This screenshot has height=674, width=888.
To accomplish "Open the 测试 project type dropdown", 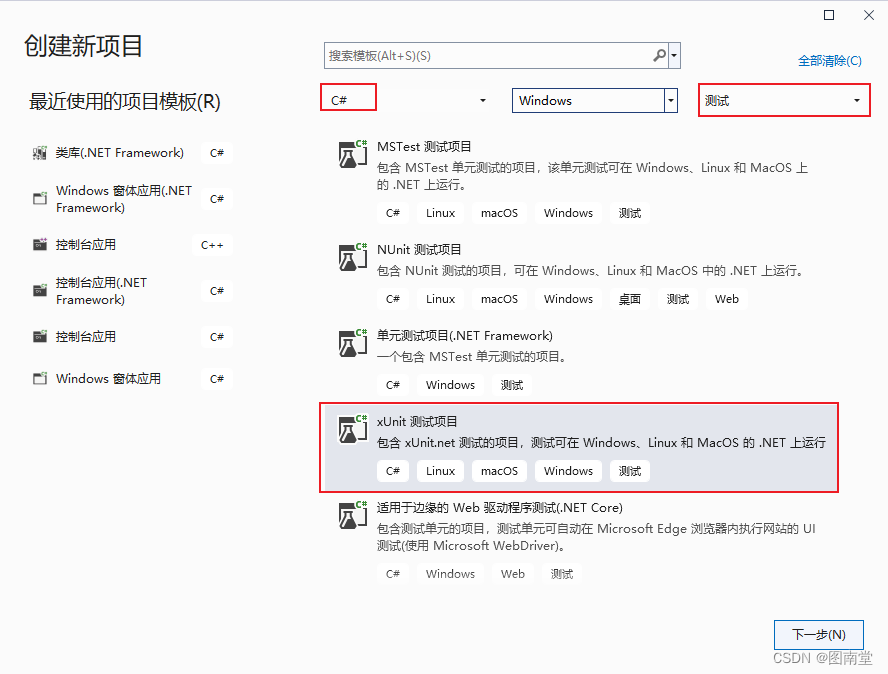I will [x=856, y=100].
